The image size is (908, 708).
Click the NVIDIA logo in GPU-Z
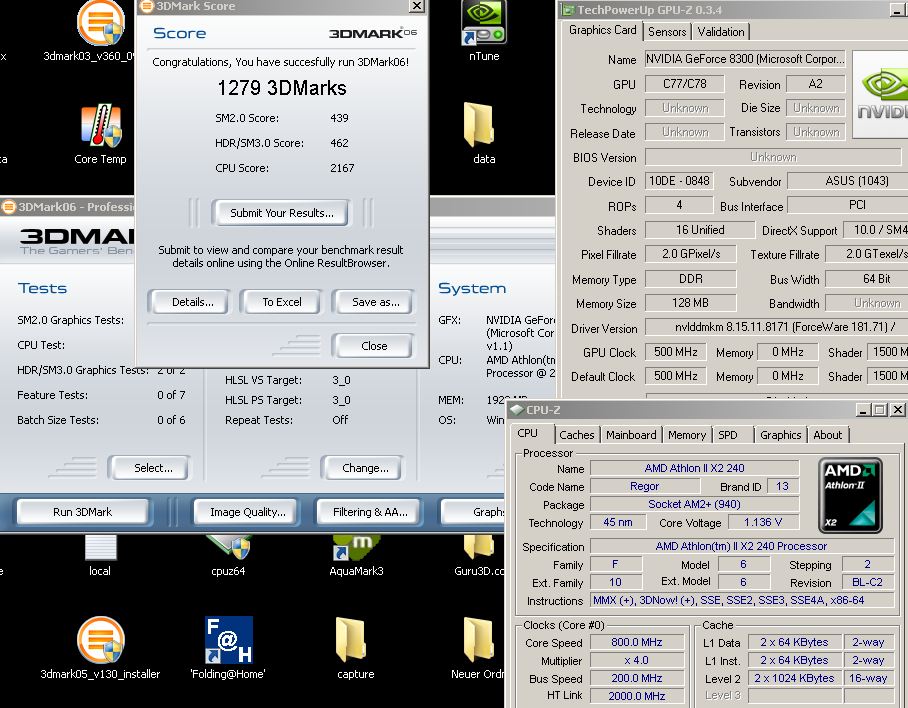[x=880, y=94]
